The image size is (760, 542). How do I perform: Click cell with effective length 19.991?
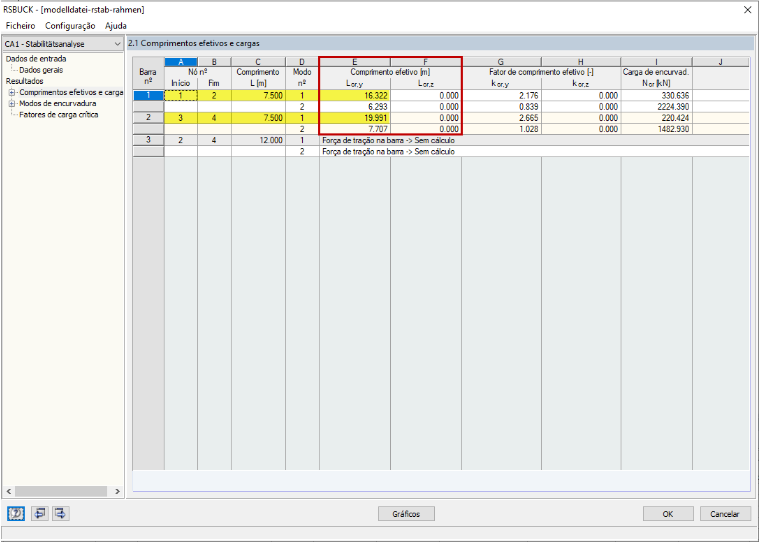pyautogui.click(x=355, y=118)
